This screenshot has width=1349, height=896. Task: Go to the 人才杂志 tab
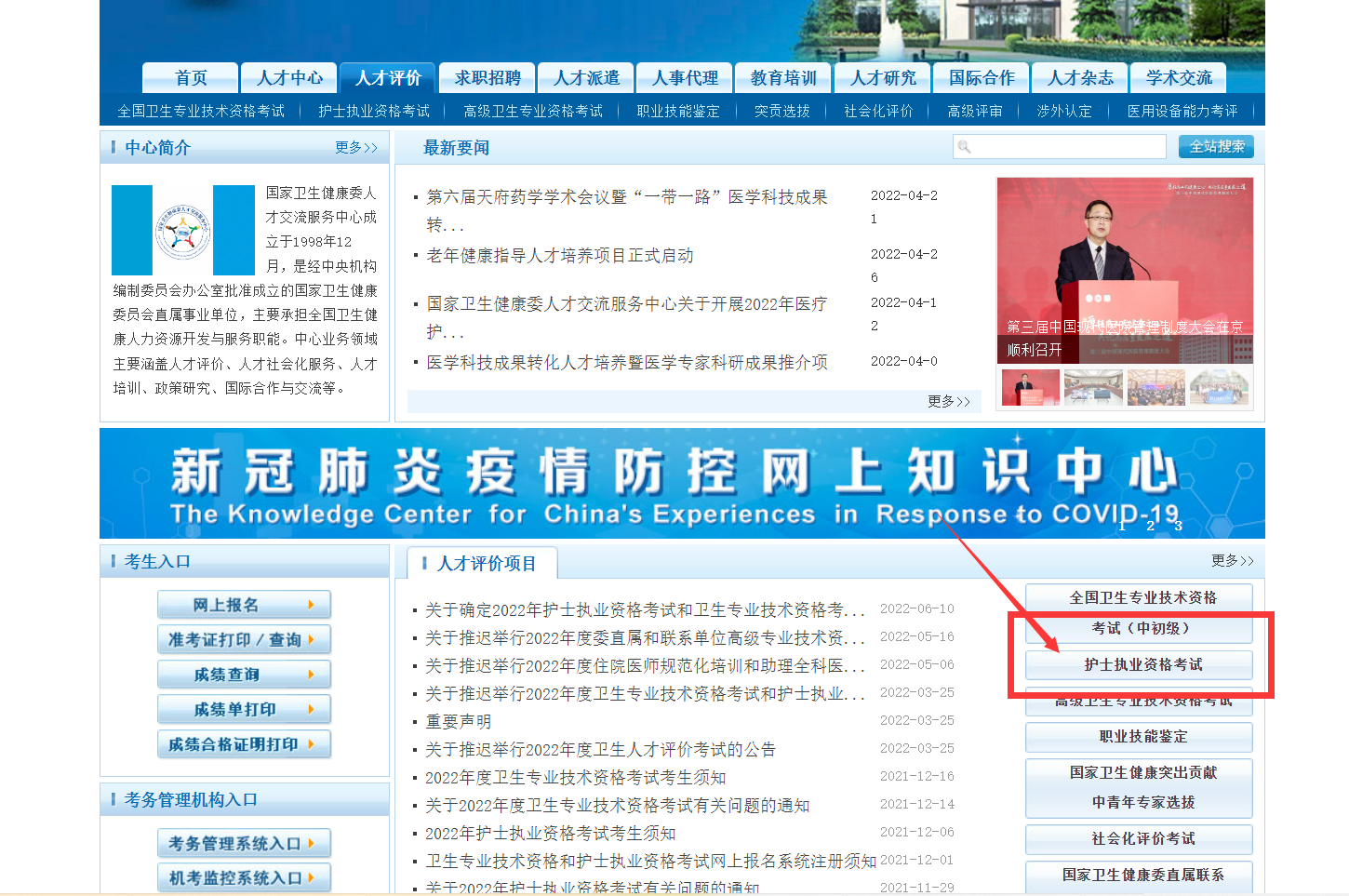(x=1080, y=78)
